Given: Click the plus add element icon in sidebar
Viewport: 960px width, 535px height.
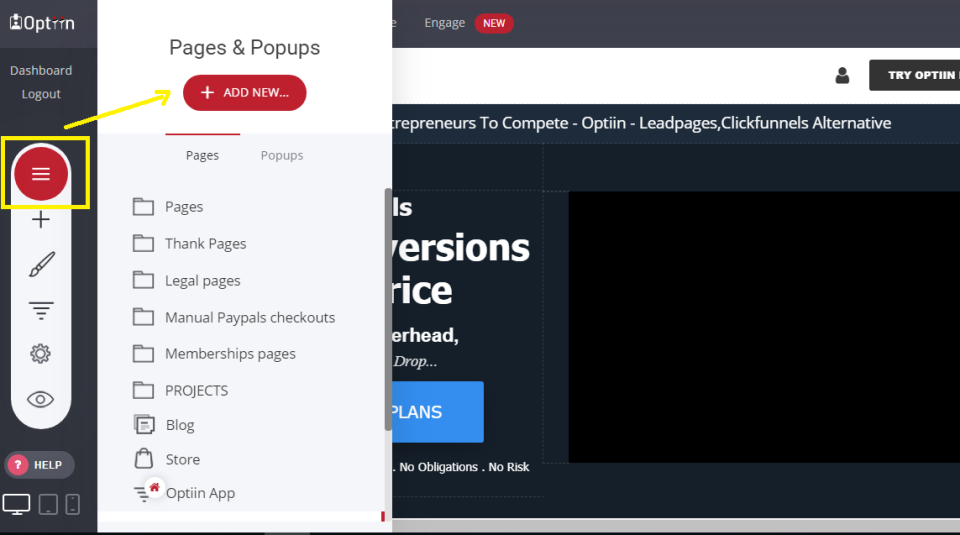Looking at the screenshot, I should click(x=41, y=219).
